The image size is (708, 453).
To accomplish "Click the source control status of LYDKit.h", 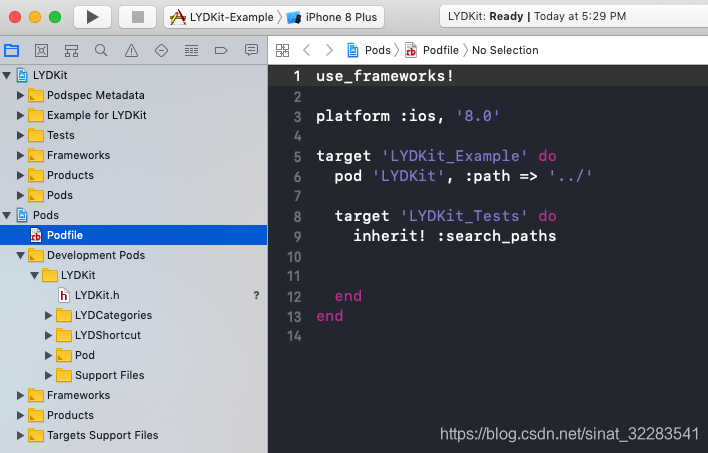I will tap(256, 295).
